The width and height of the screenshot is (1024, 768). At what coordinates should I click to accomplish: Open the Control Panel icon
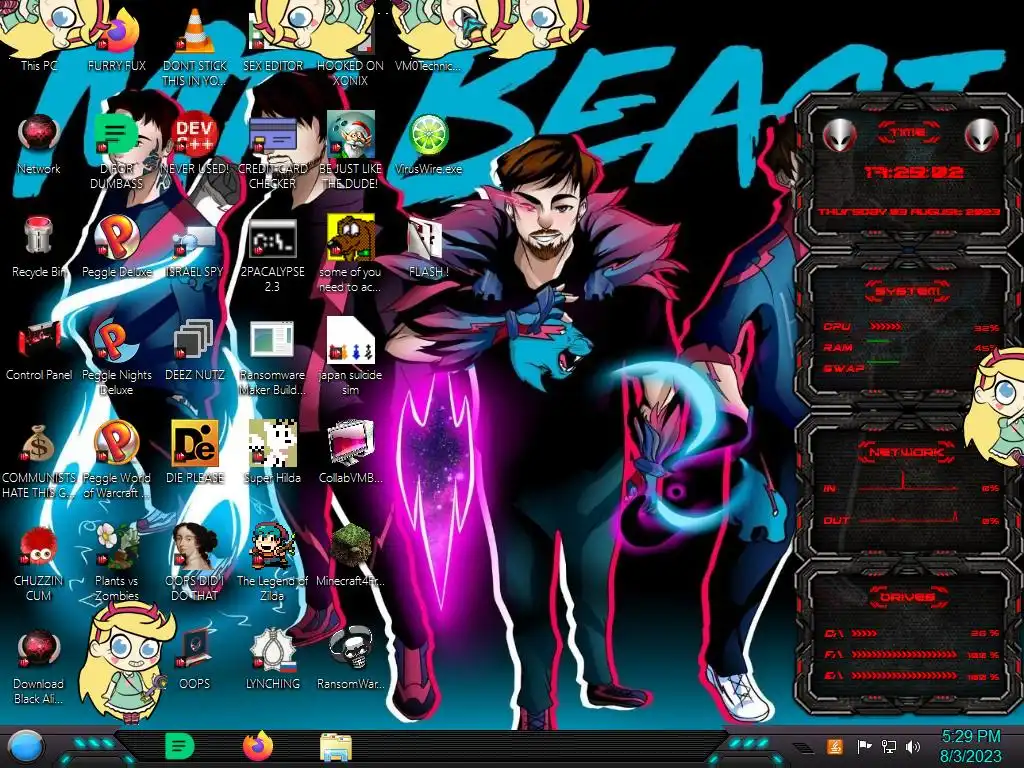tap(39, 350)
